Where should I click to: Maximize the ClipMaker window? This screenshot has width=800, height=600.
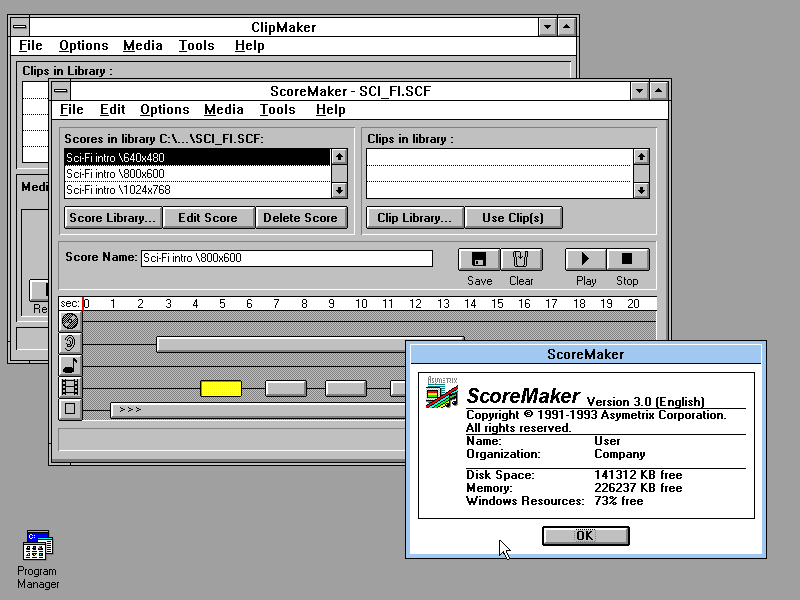pos(567,27)
